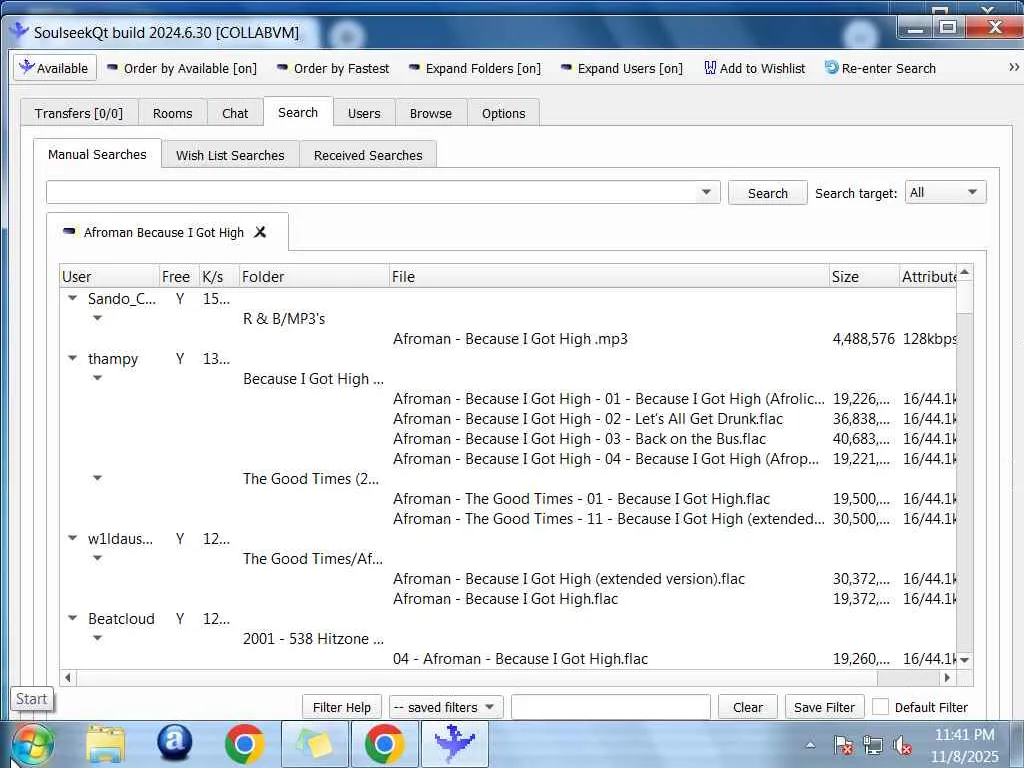The image size is (1024, 768).
Task: Select 03 - Back on the Bus.flac file
Action: pos(579,439)
